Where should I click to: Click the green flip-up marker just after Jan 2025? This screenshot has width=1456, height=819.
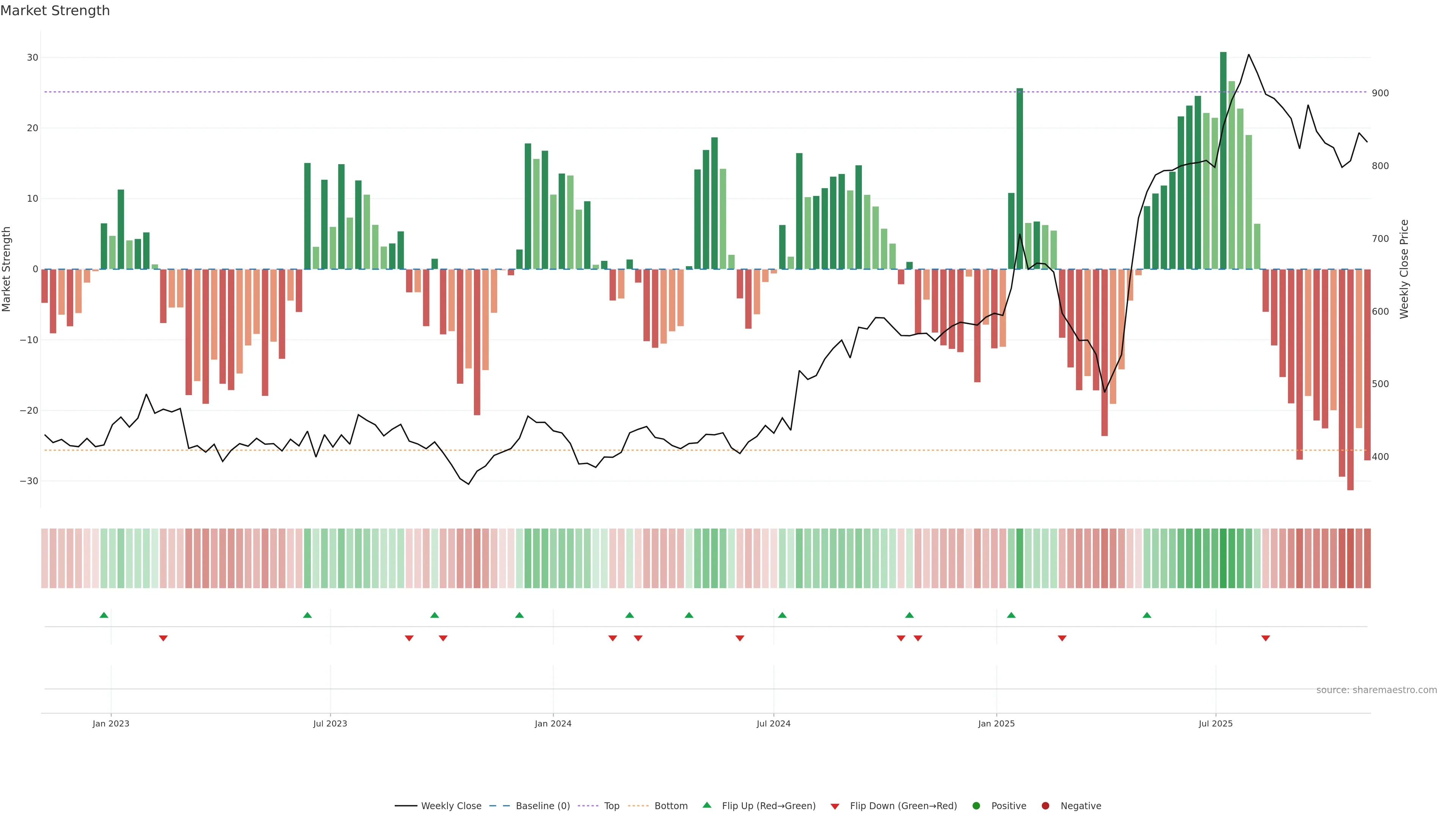point(1011,615)
